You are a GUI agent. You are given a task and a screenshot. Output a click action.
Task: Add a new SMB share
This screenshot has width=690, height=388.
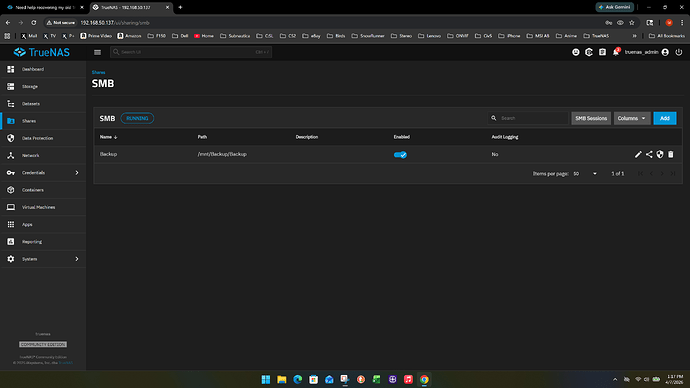pyautogui.click(x=664, y=118)
